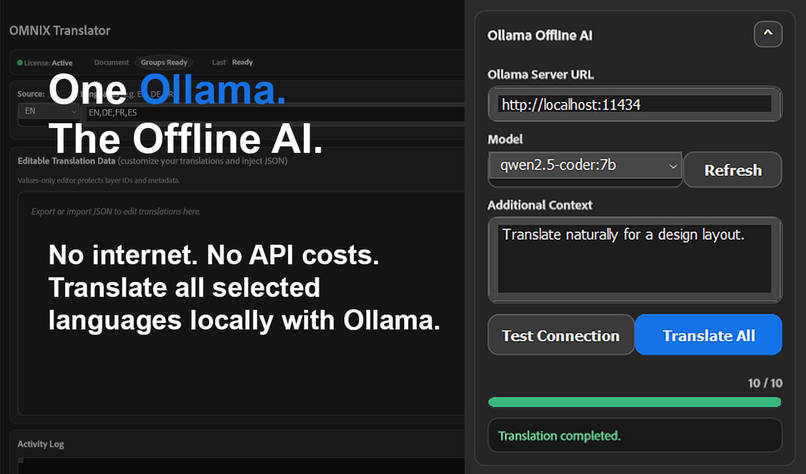Click the green translation progress bar

[635, 402]
